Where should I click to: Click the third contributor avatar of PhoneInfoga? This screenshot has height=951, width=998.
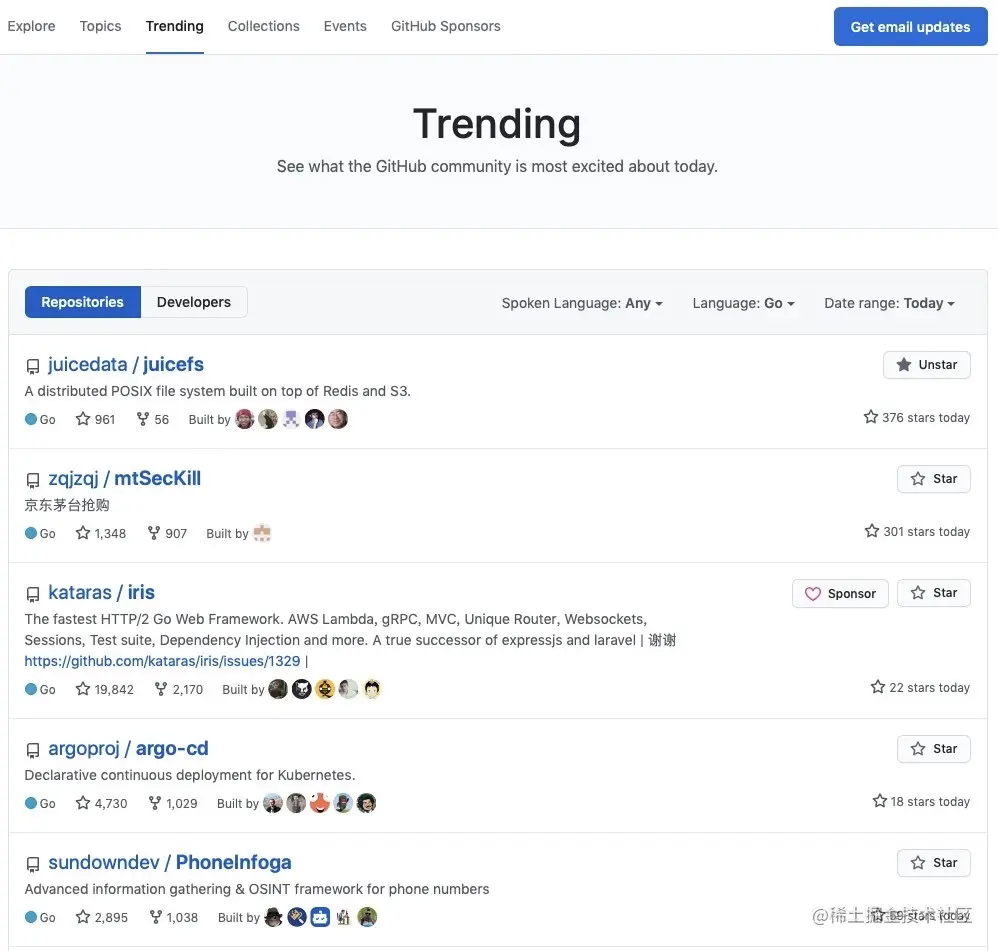pos(320,917)
